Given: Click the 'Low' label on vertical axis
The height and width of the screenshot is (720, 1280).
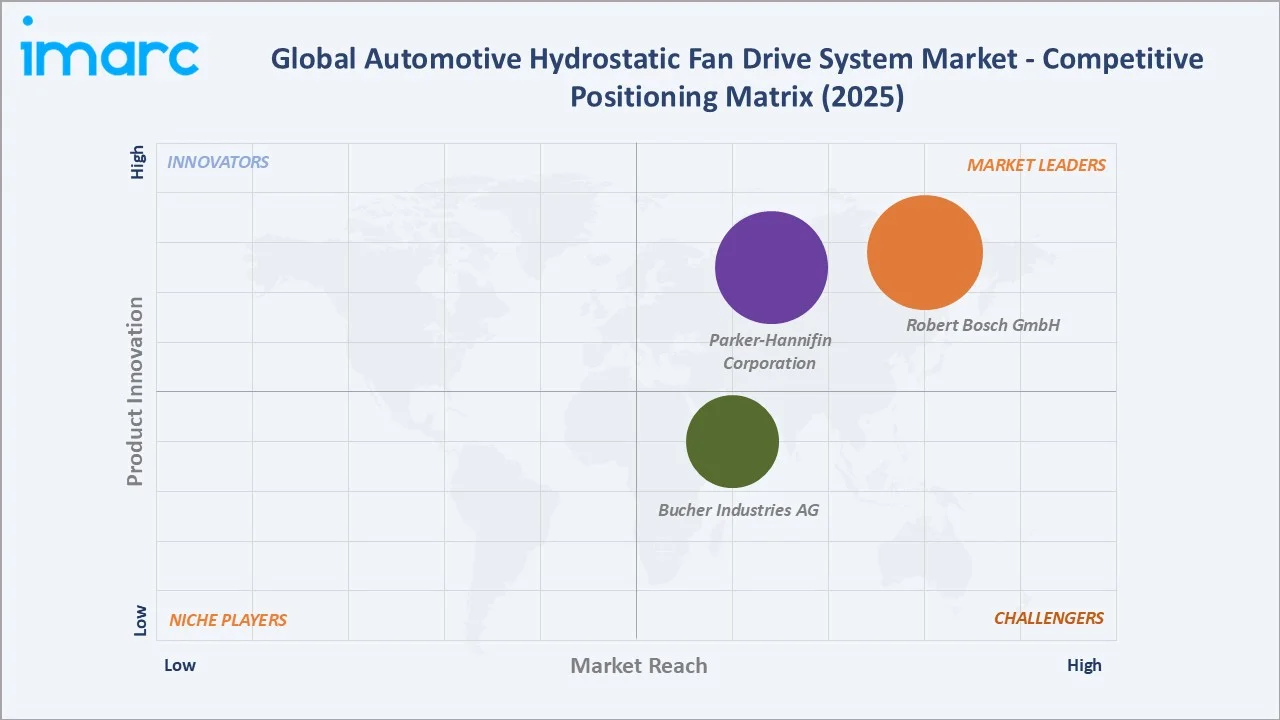Looking at the screenshot, I should (139, 620).
